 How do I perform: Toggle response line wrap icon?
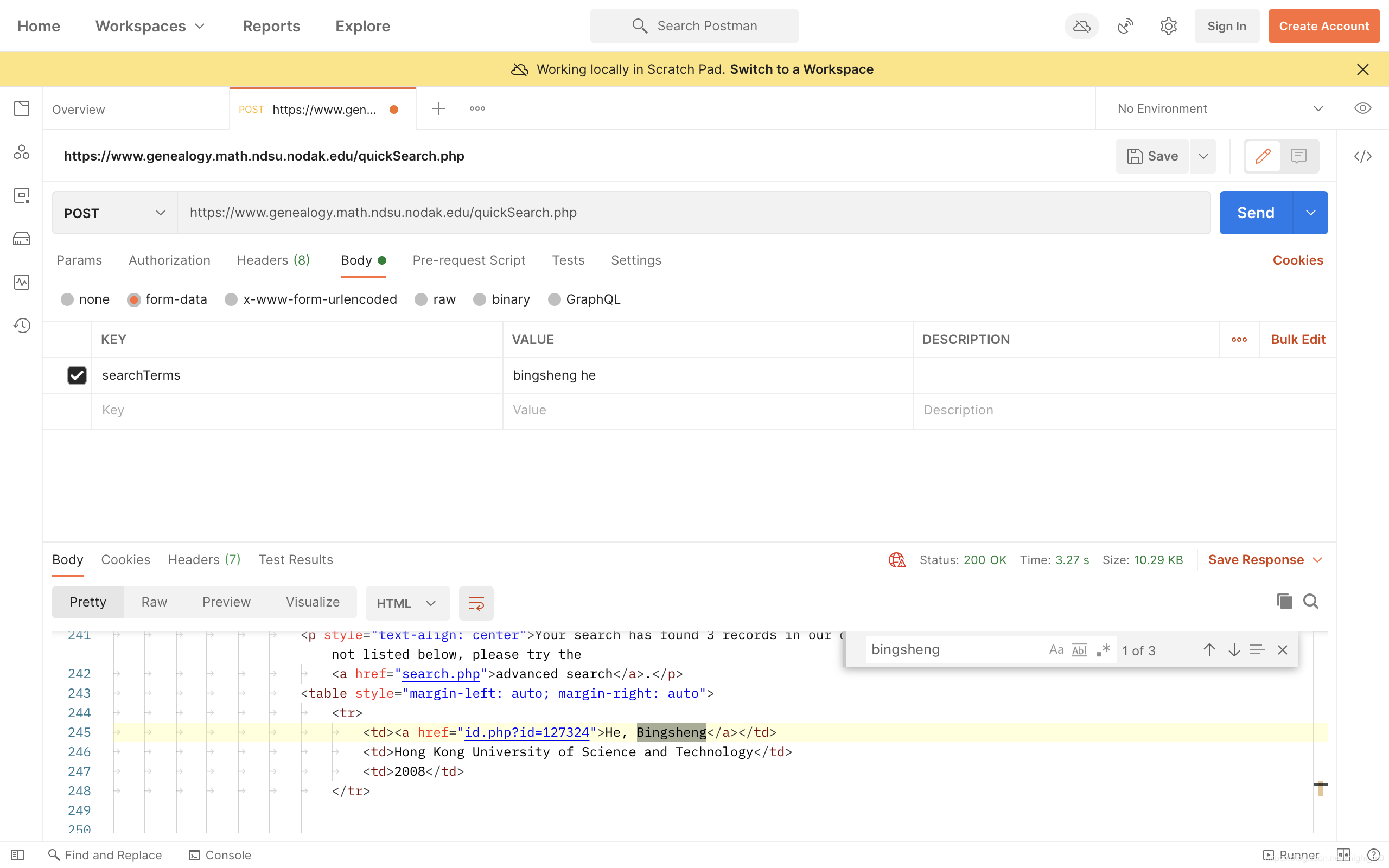tap(476, 603)
